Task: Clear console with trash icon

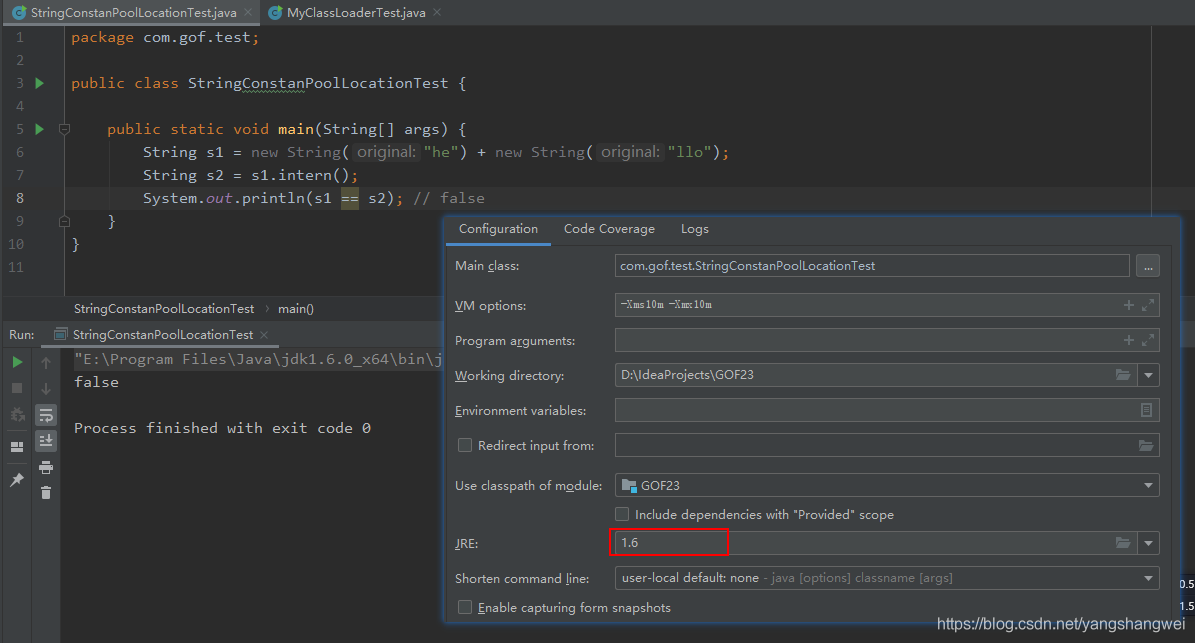Action: [46, 492]
